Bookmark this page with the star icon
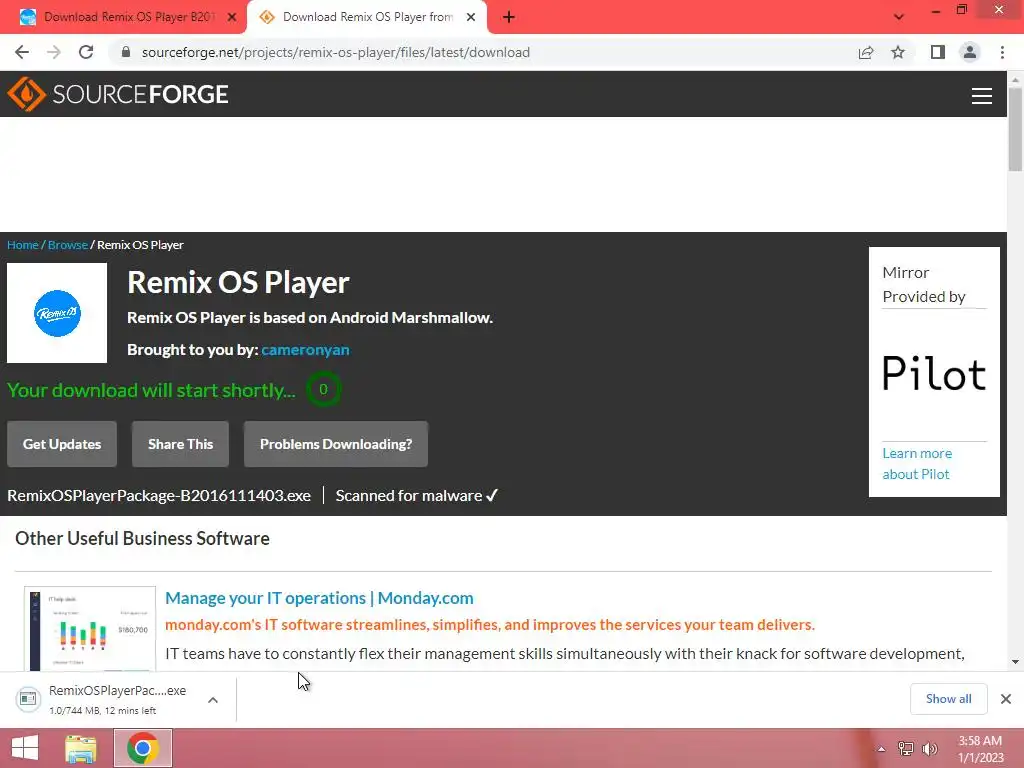Viewport: 1024px width, 768px height. tap(898, 52)
